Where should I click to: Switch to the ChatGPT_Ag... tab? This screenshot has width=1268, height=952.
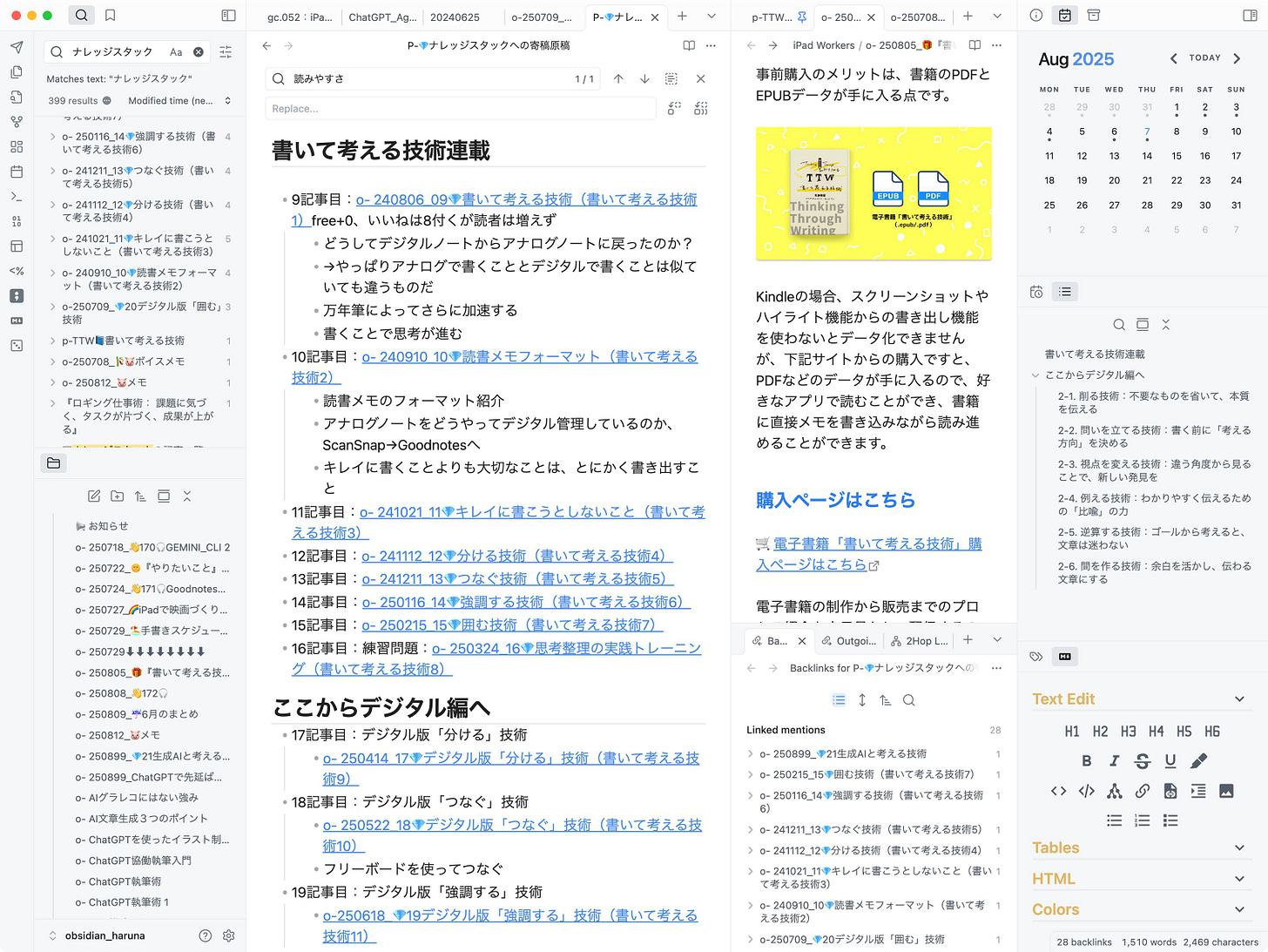click(x=381, y=17)
